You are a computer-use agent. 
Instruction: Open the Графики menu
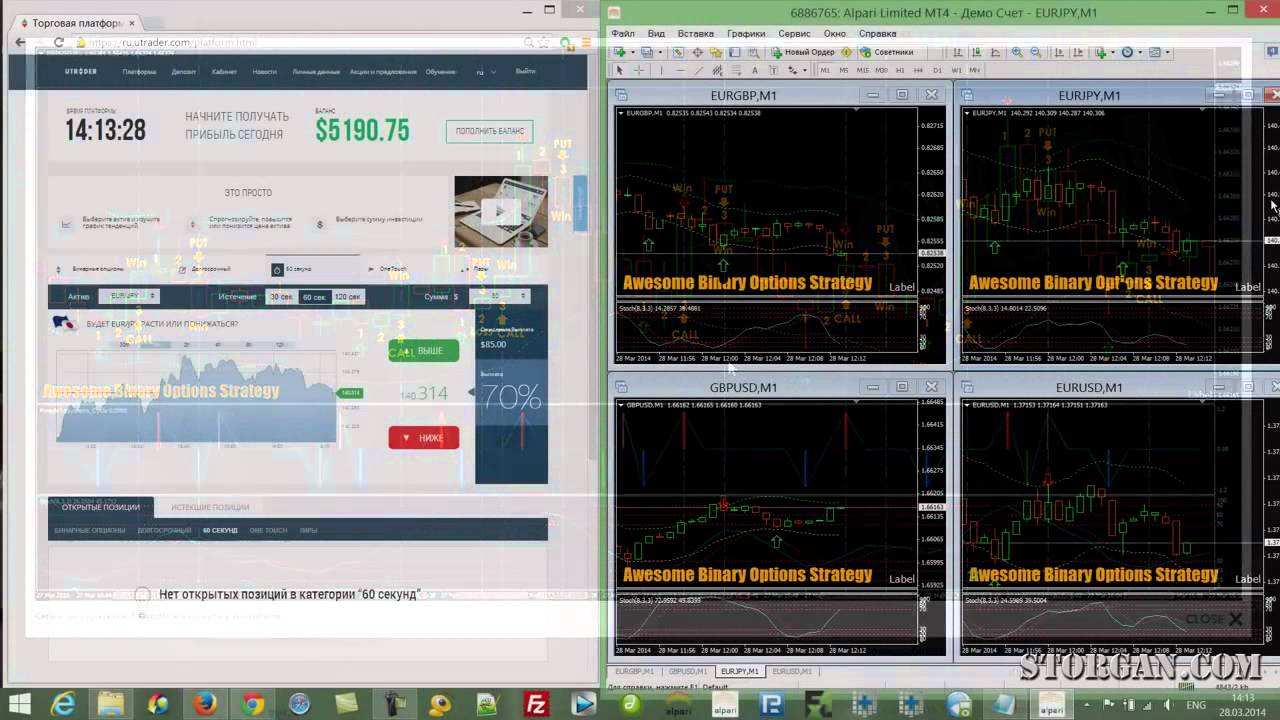(x=746, y=33)
